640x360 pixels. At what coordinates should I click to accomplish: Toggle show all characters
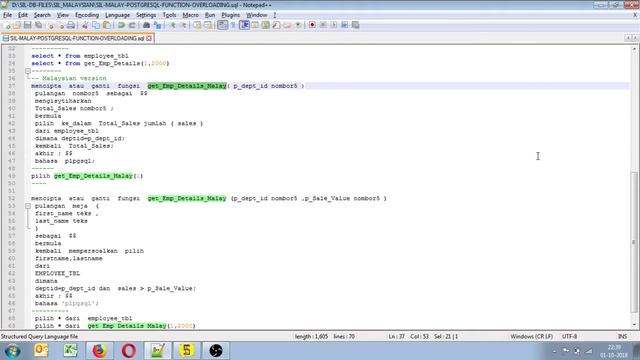[x=233, y=25]
